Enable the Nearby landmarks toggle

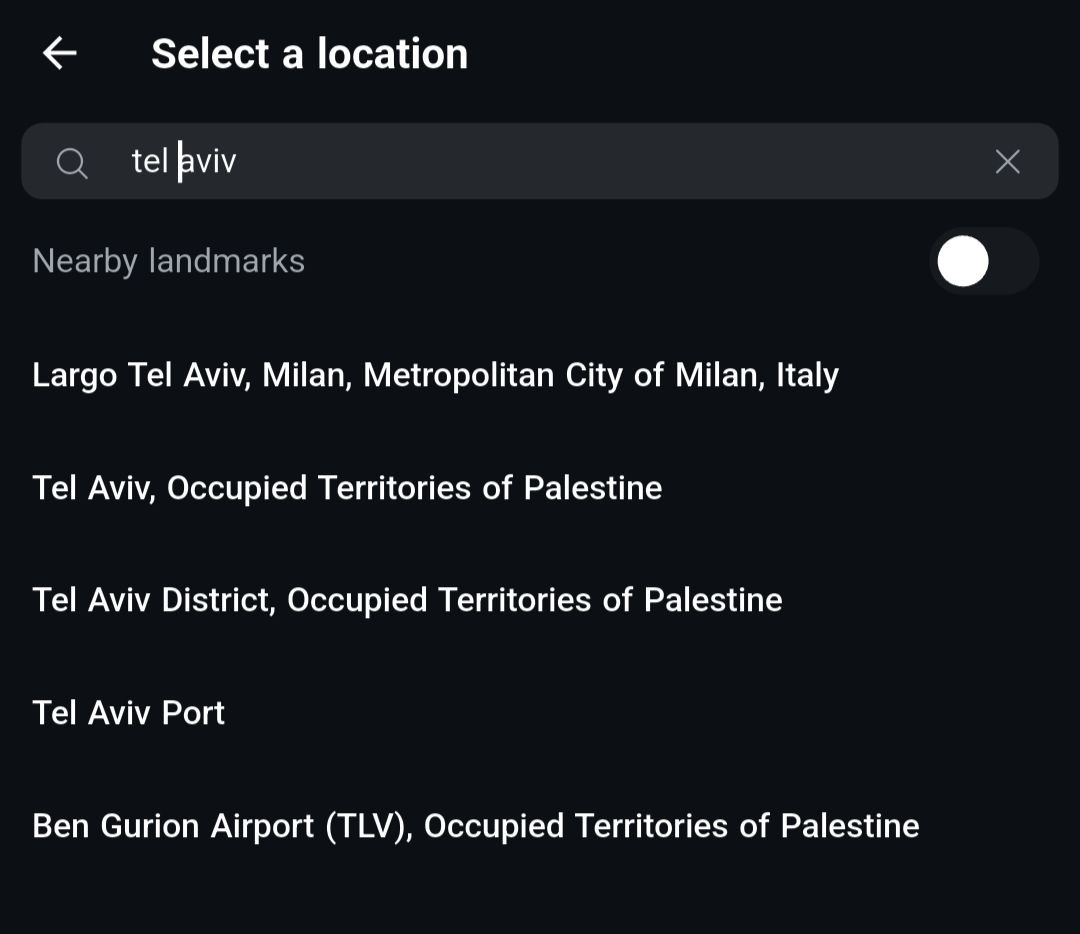(x=984, y=261)
